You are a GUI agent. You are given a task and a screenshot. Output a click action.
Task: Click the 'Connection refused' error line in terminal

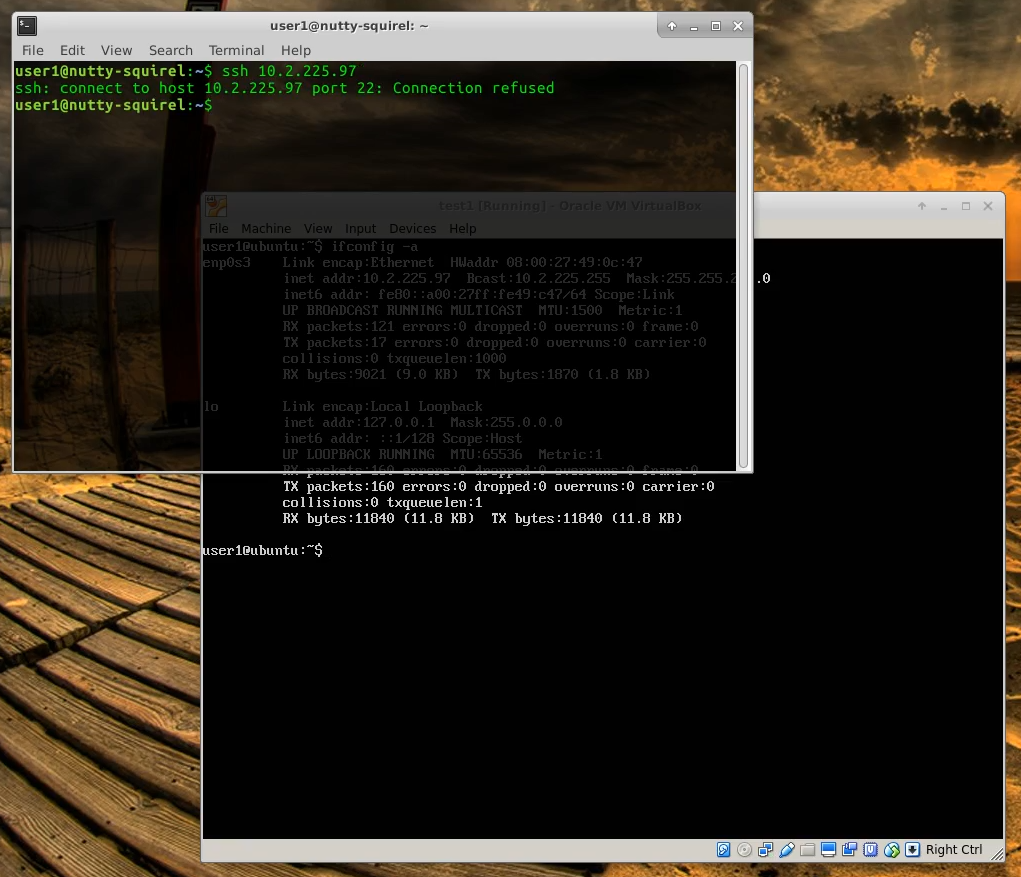[285, 88]
